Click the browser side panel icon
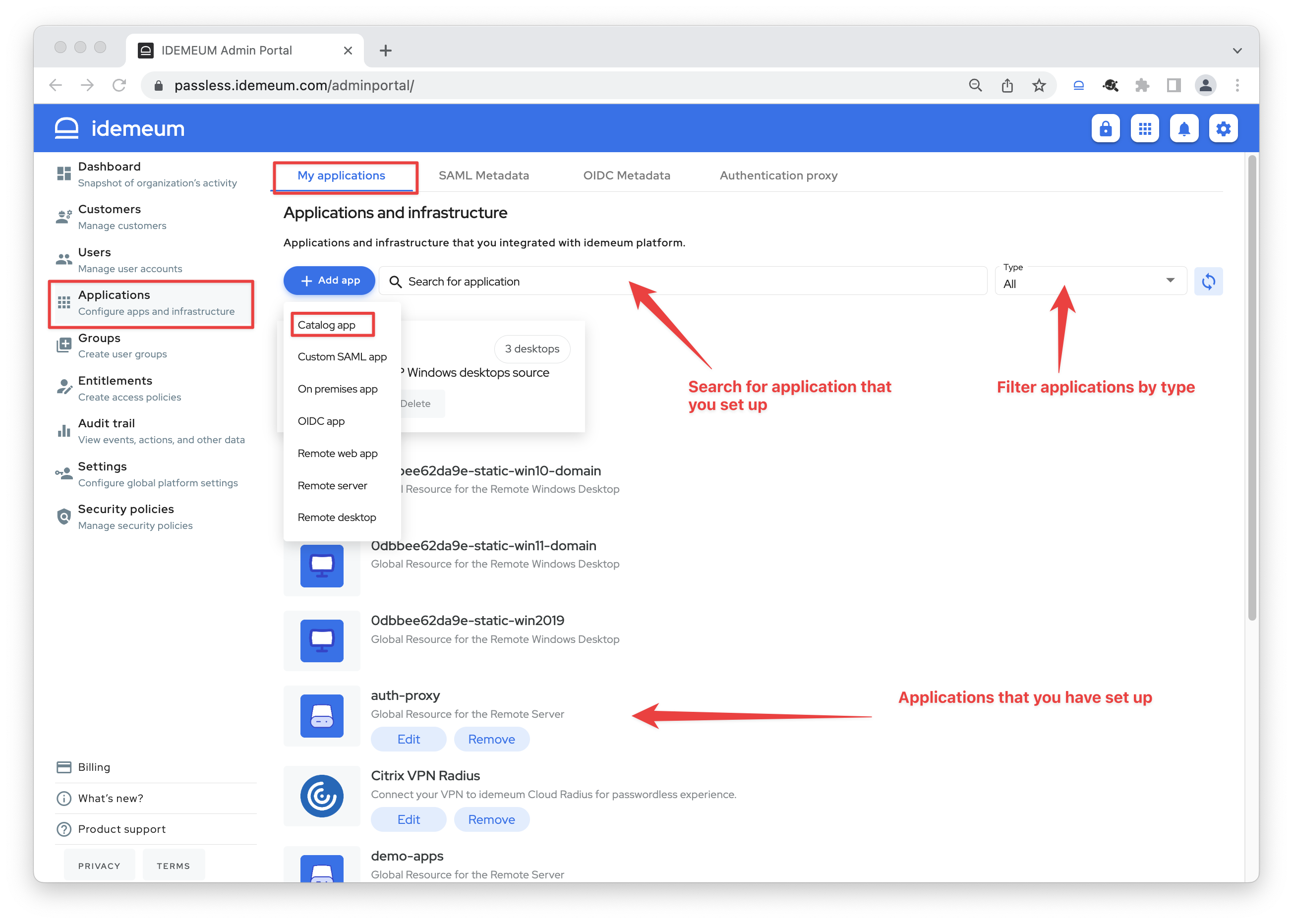The width and height of the screenshot is (1293, 924). [1174, 85]
